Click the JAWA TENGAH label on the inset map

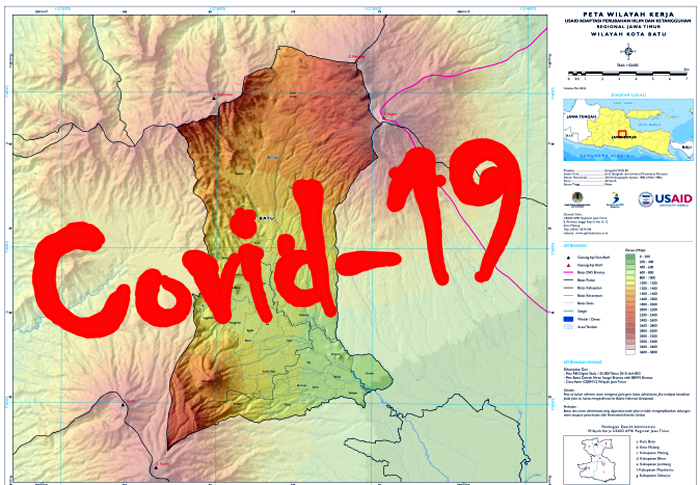(582, 117)
